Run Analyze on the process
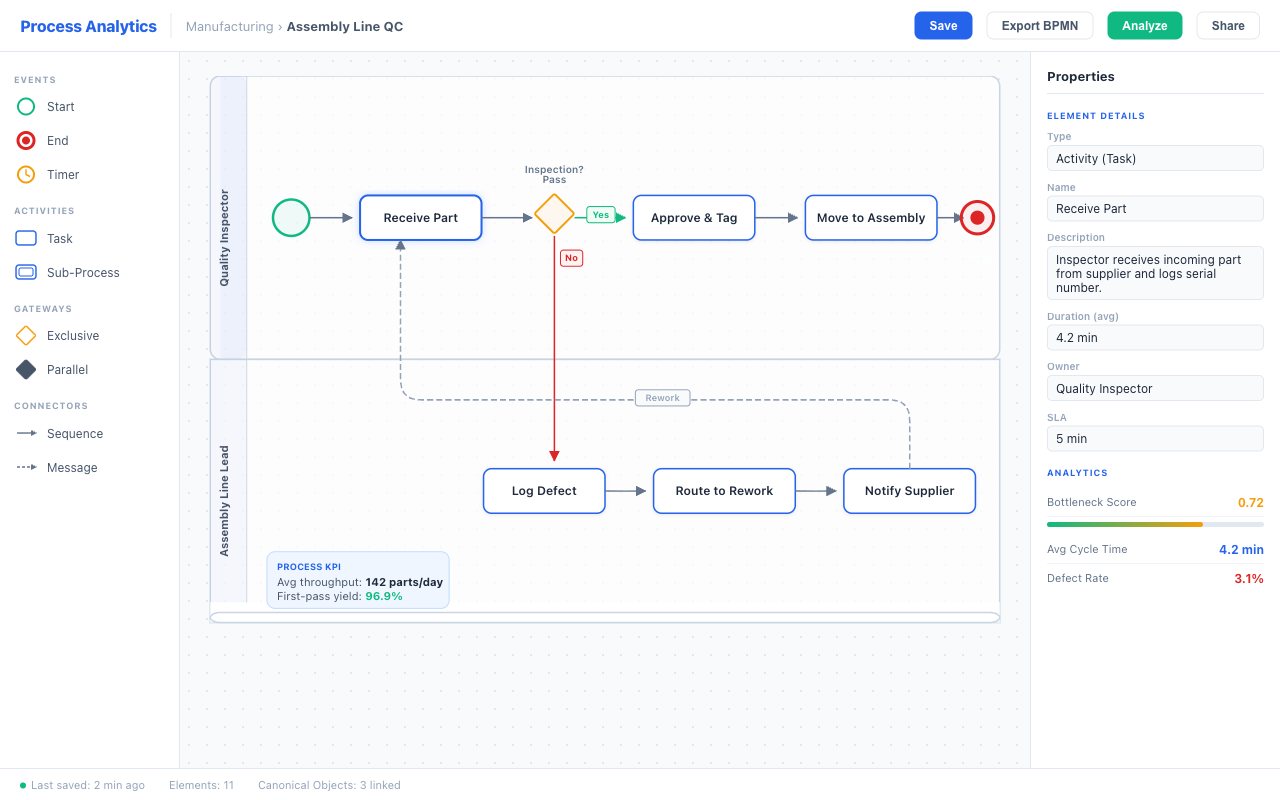Screen dimensions: 1280x800 [x=1144, y=25]
